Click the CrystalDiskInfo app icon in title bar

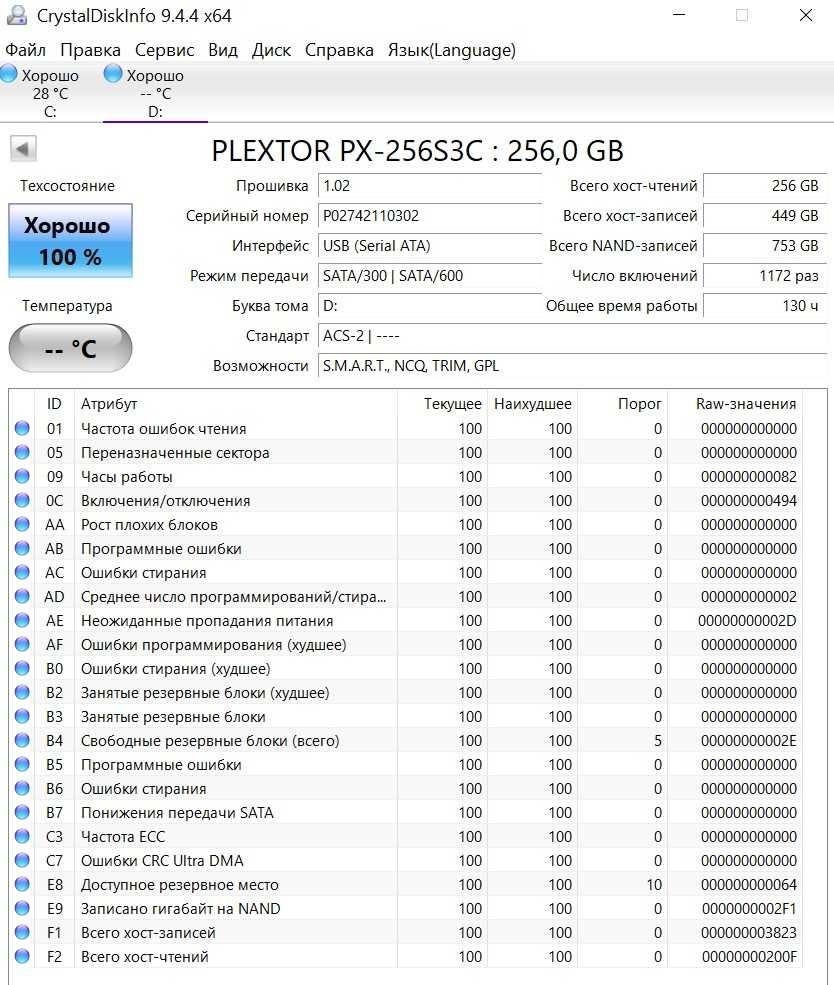pyautogui.click(x=16, y=15)
